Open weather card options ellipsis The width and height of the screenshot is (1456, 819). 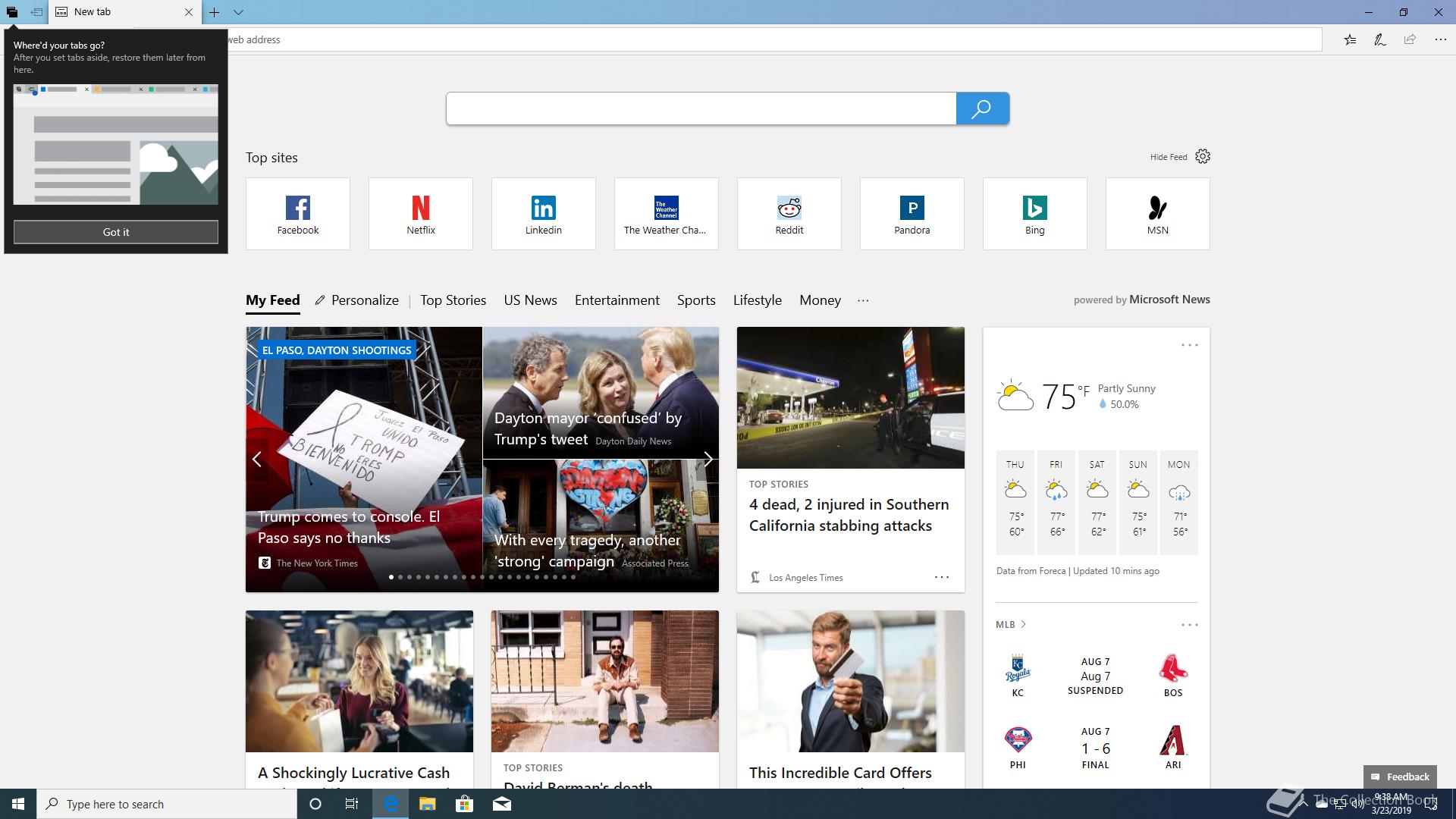[x=1190, y=345]
